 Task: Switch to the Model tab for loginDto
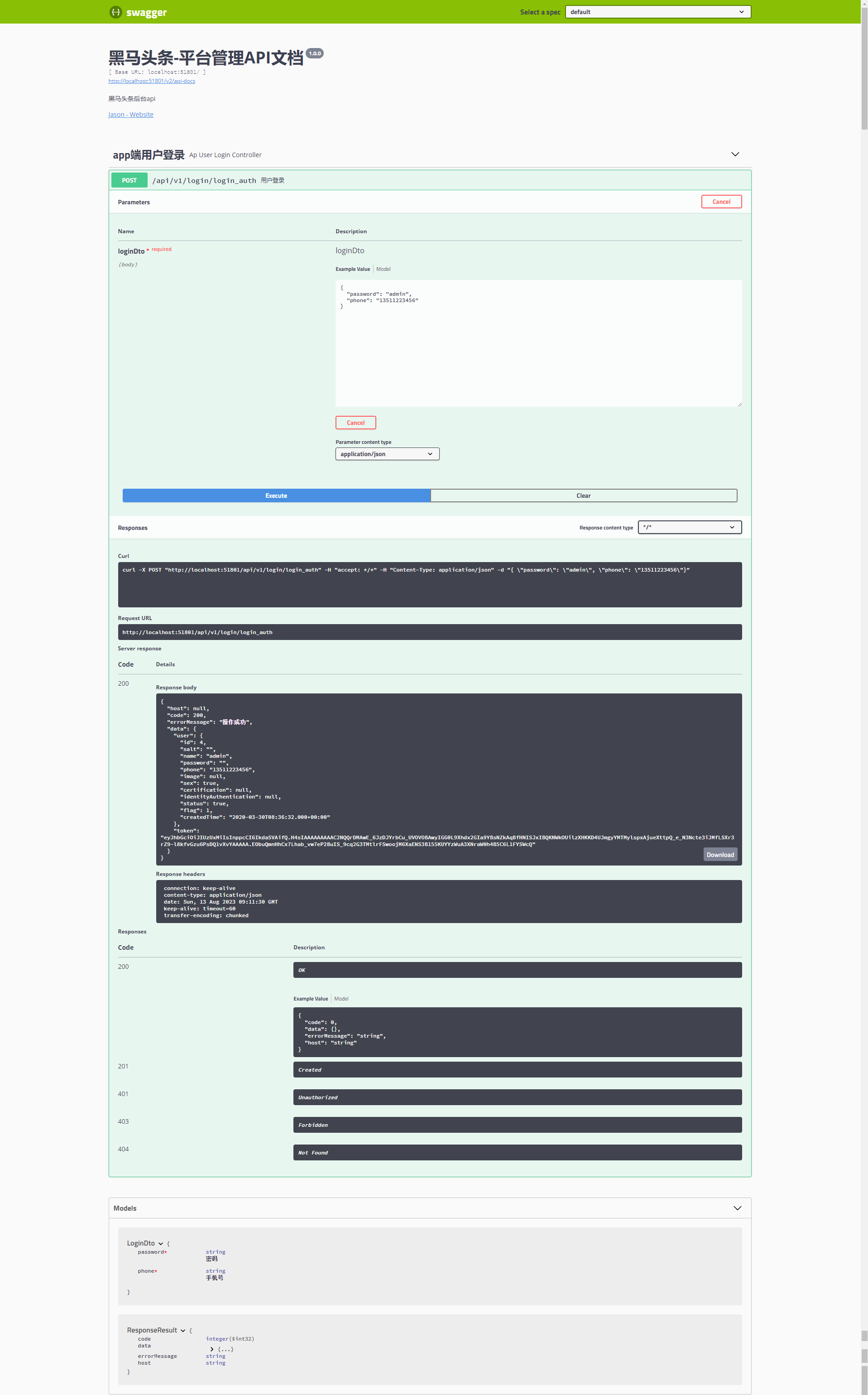pyautogui.click(x=383, y=269)
